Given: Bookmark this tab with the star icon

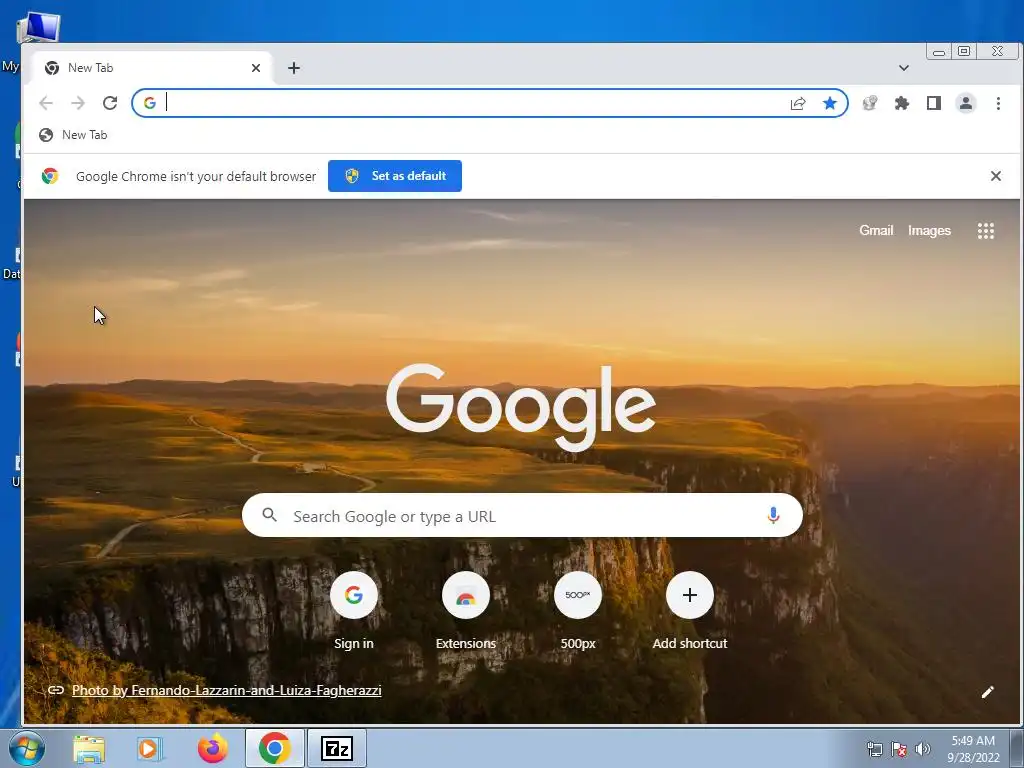Looking at the screenshot, I should click(x=829, y=103).
